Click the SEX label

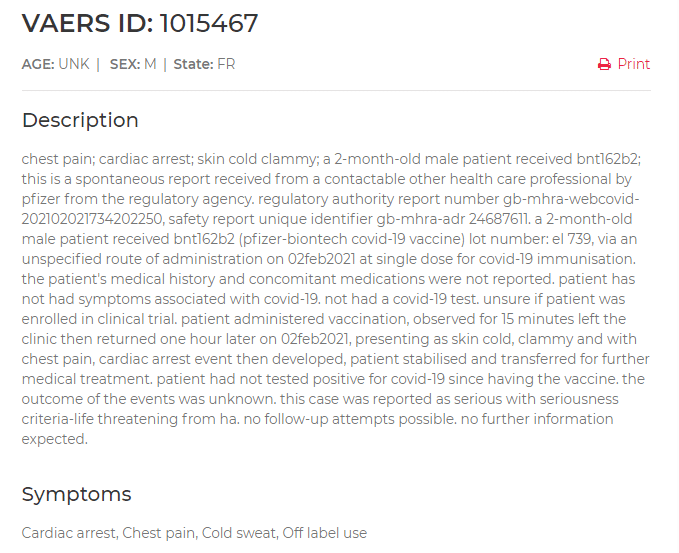click(124, 64)
